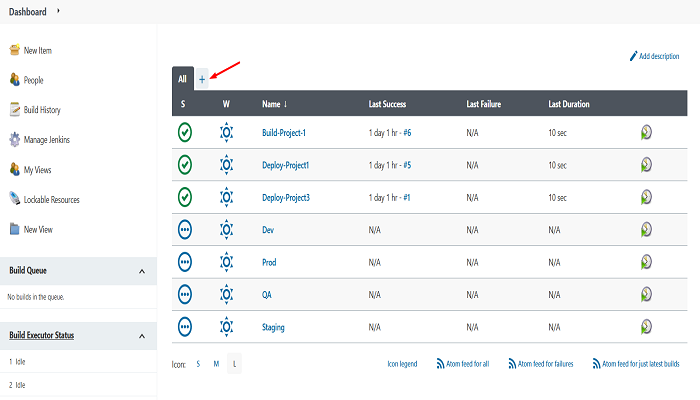Open the Dev job link
Image resolution: width=700 pixels, height=400 pixels.
coord(268,230)
